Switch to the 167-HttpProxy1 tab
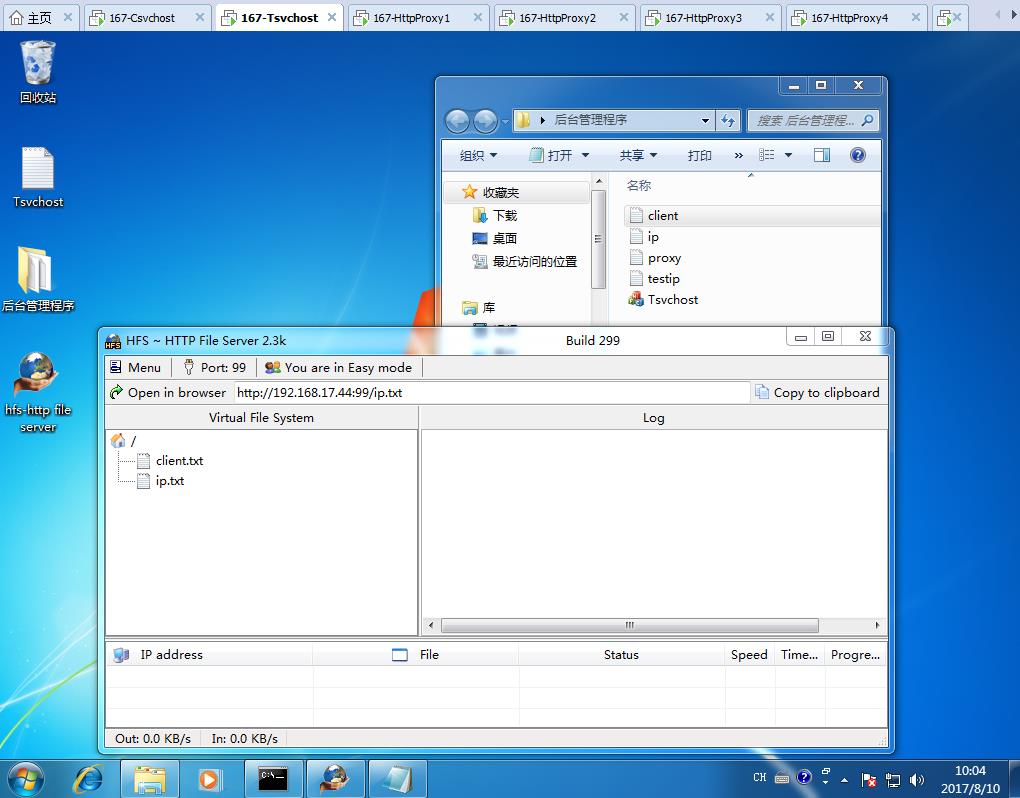Viewport: 1020px width, 798px height. pos(411,17)
